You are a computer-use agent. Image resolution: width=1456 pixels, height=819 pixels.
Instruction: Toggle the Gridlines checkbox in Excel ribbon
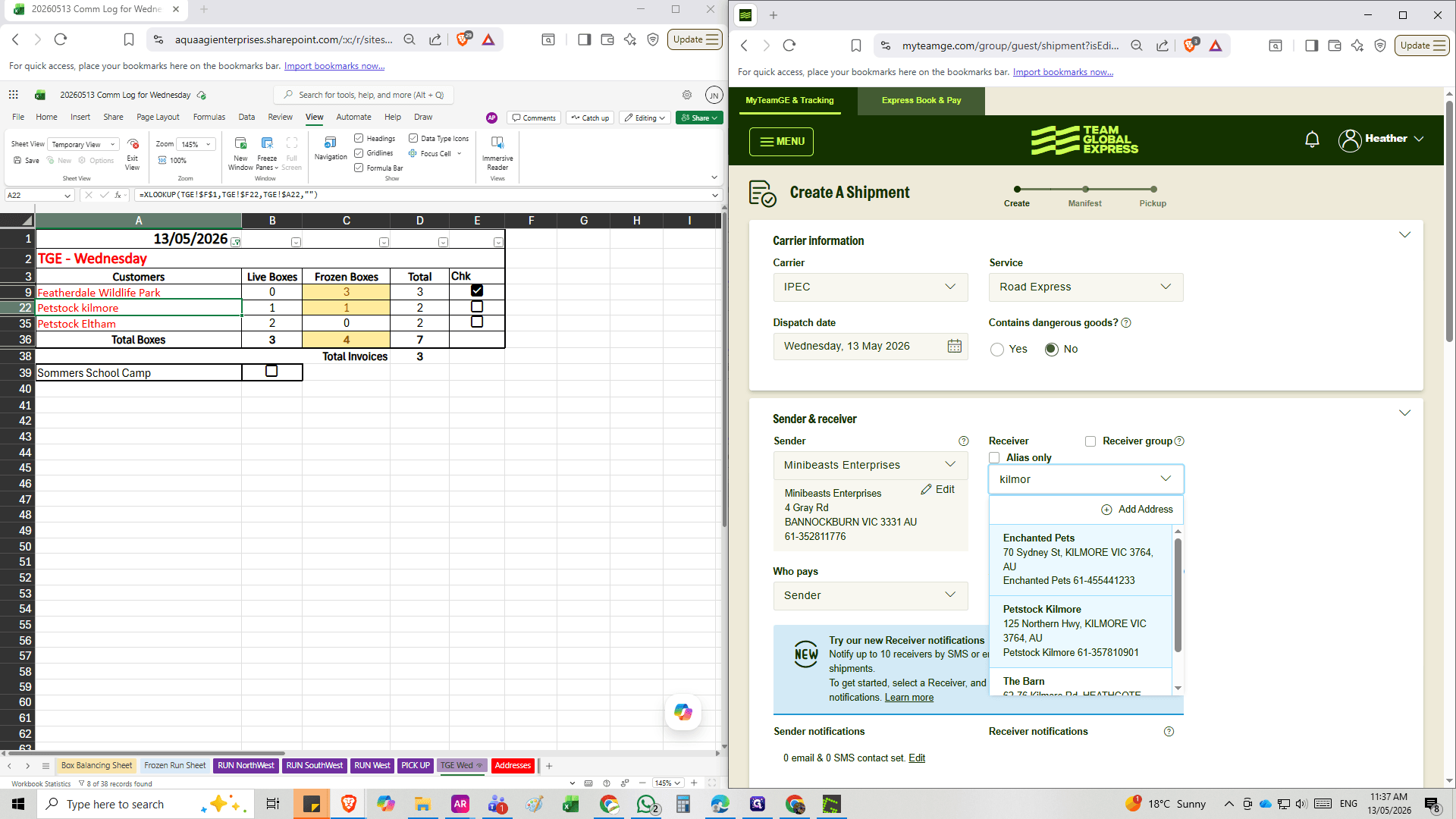(359, 153)
